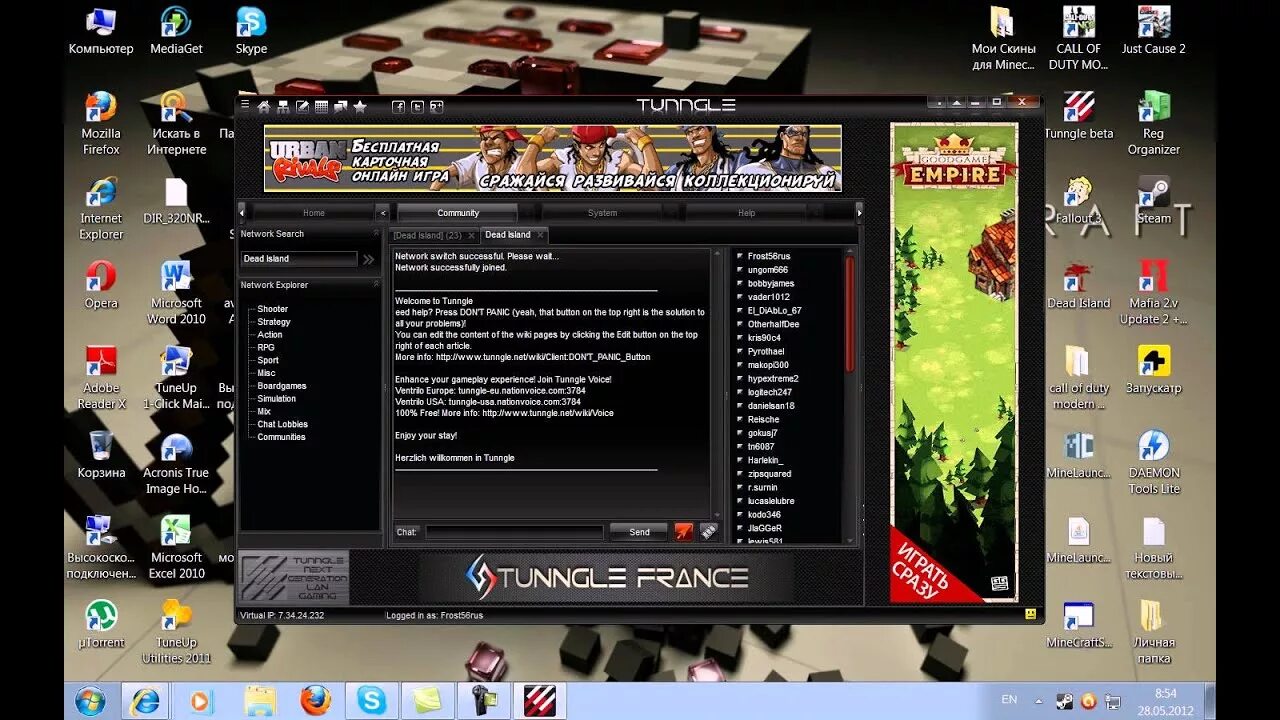Screen dimensions: 1280x720
Task: Select Simulation in Network Explorer
Action: click(x=276, y=398)
